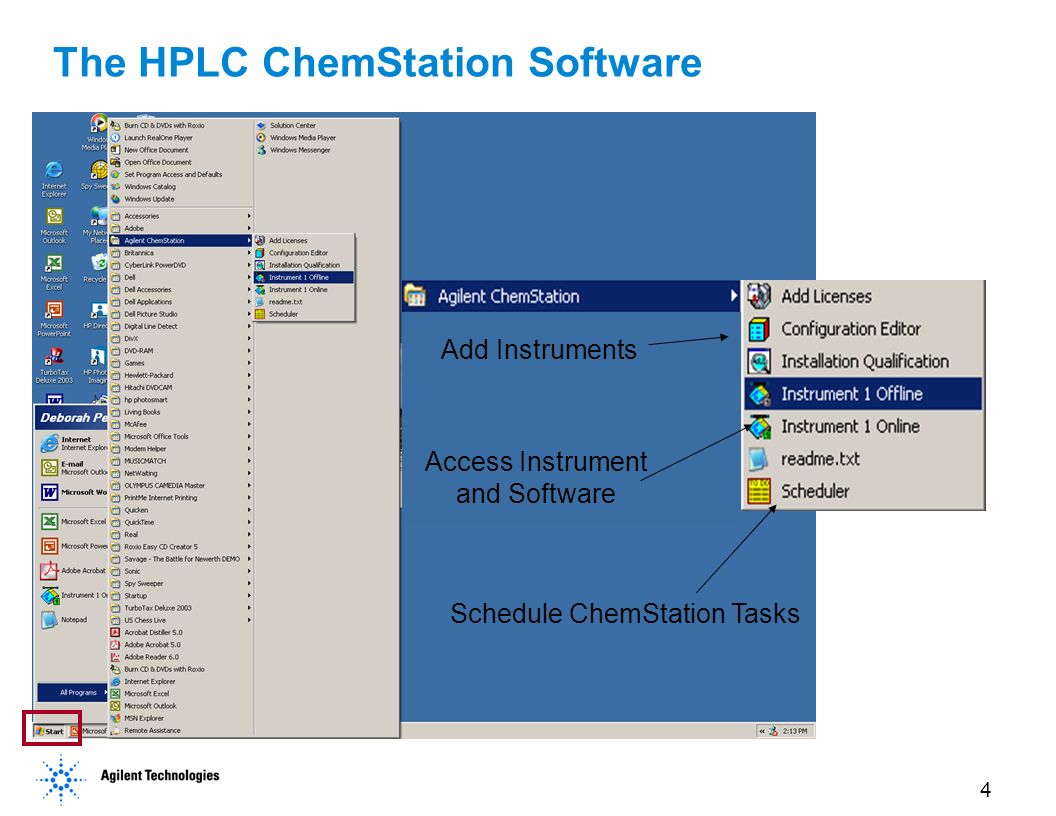Expand the Accessories submenu
Screen dimensions: 1056x816
click(180, 217)
